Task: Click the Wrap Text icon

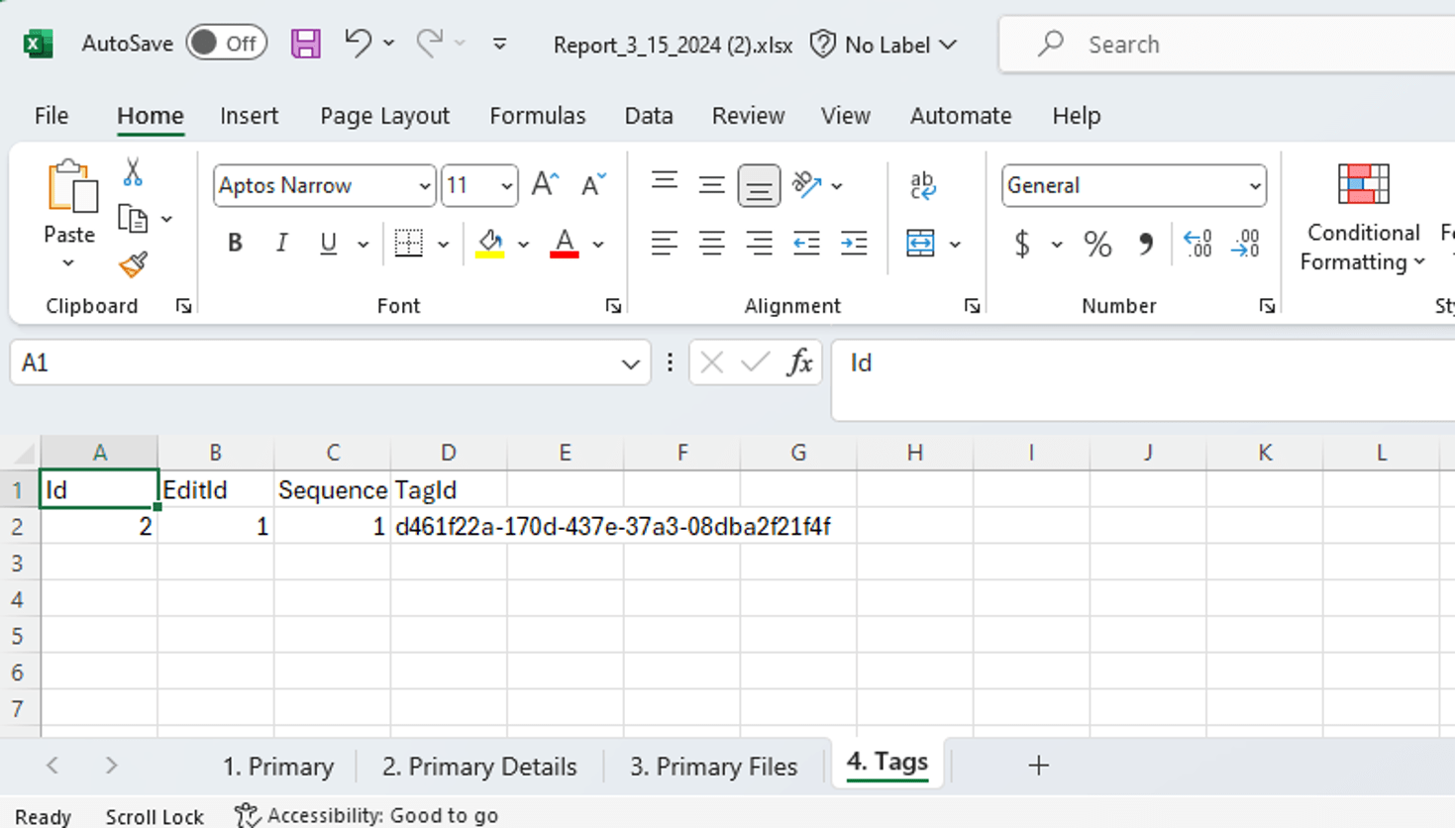Action: click(x=922, y=185)
